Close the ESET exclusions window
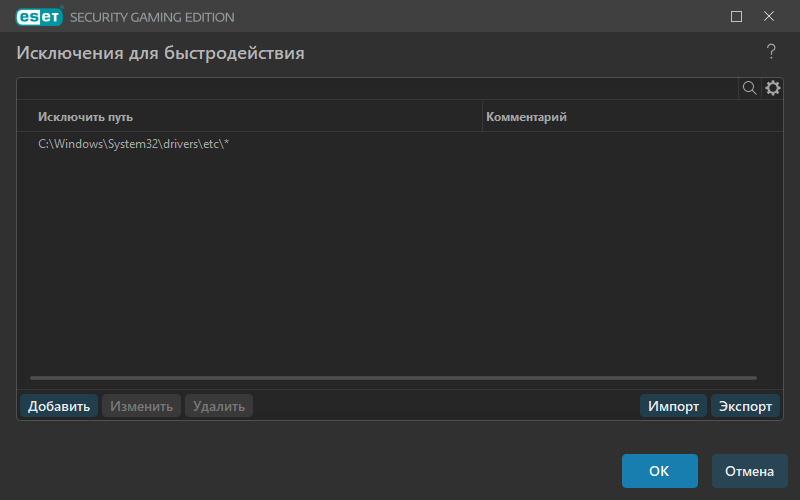800x500 pixels. (769, 16)
